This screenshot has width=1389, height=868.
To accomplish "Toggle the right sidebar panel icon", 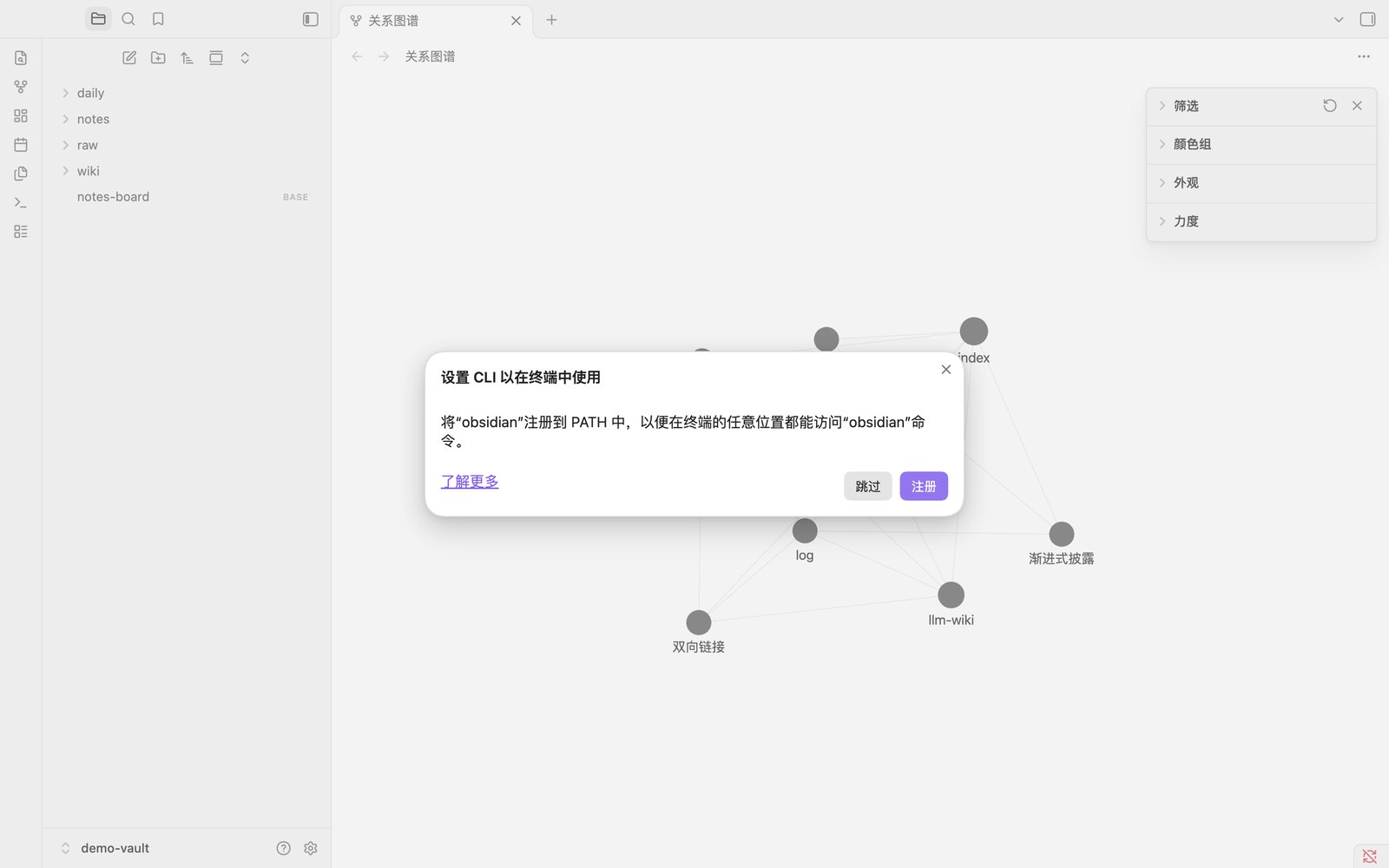I will [1367, 19].
